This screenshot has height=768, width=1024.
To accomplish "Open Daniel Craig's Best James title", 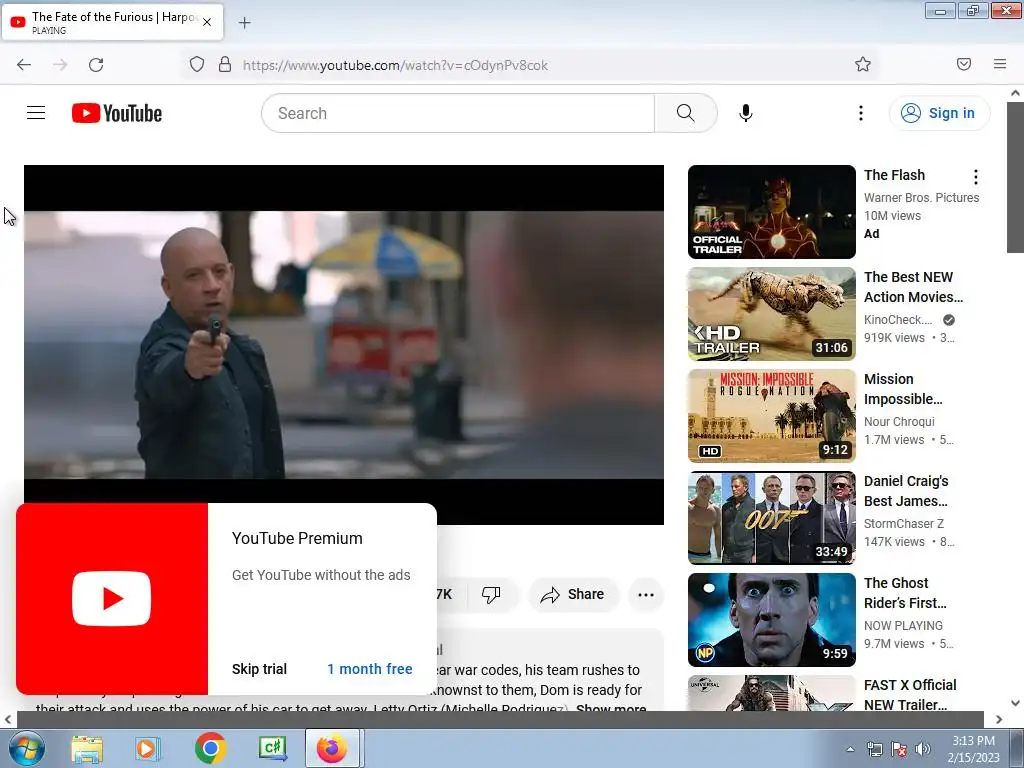I will (x=906, y=490).
